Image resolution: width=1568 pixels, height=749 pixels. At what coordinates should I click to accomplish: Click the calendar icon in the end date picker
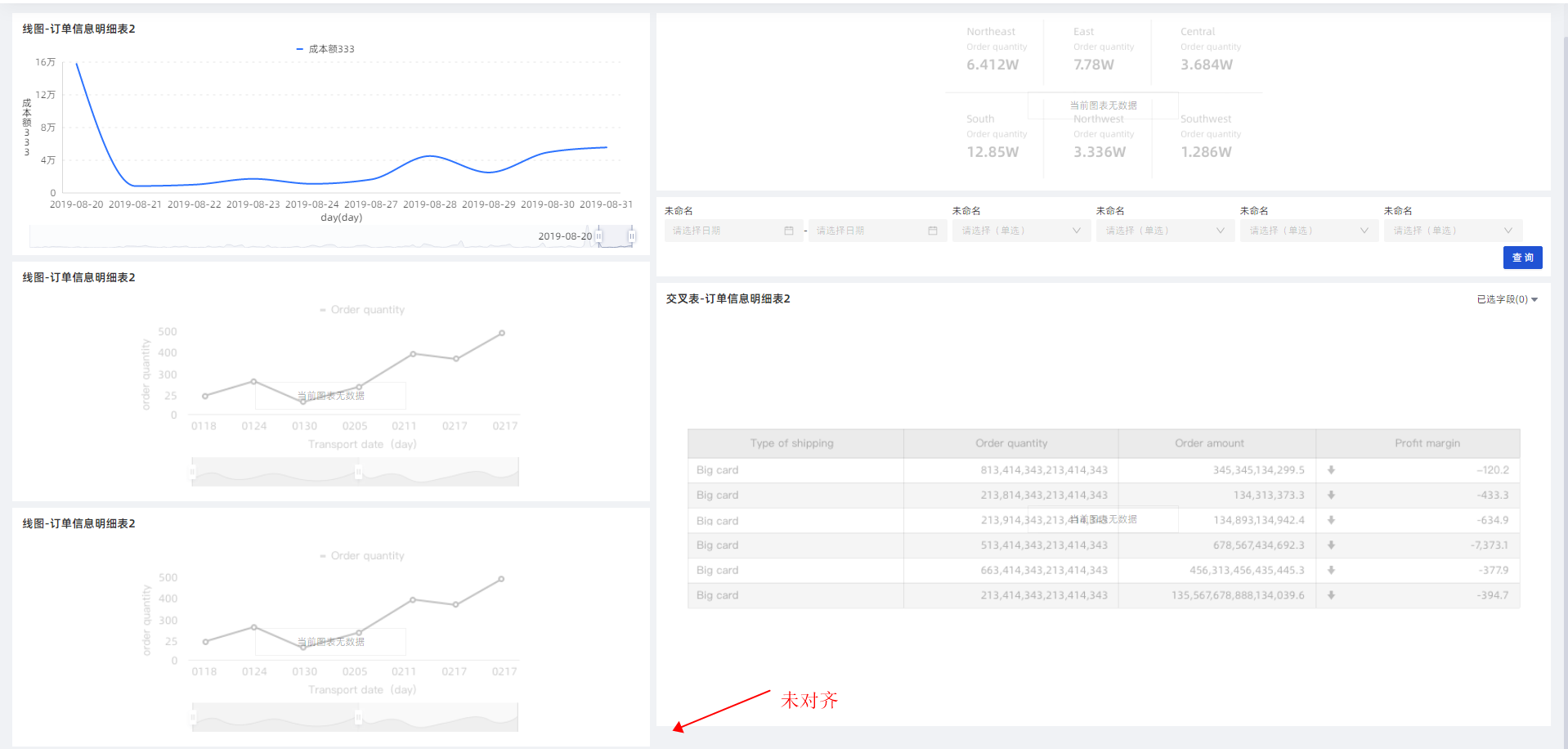coord(932,231)
